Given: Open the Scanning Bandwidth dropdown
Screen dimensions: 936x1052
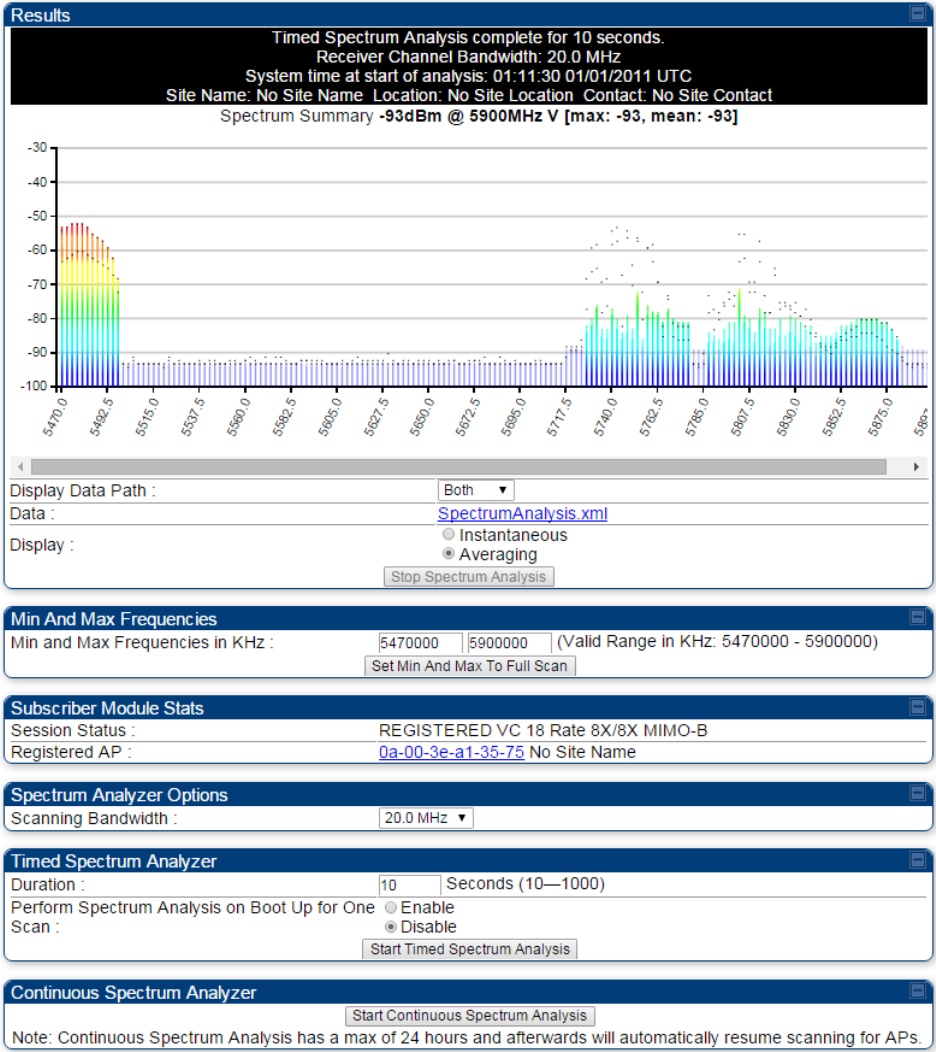Looking at the screenshot, I should [426, 818].
